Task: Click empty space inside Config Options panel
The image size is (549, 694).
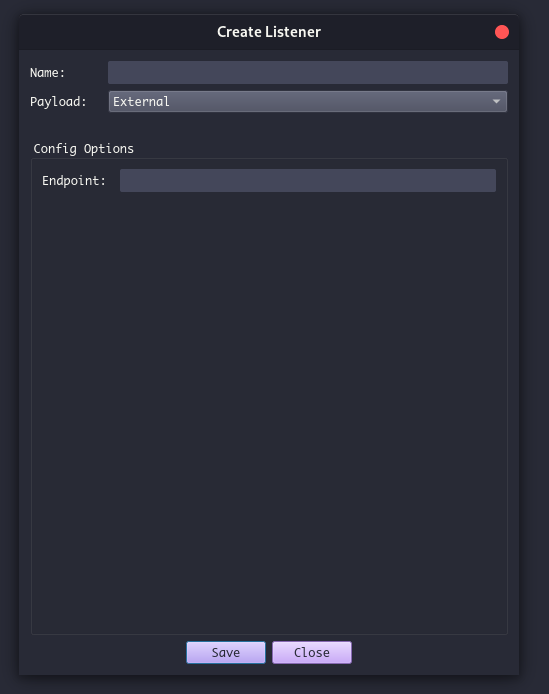Action: tap(269, 412)
